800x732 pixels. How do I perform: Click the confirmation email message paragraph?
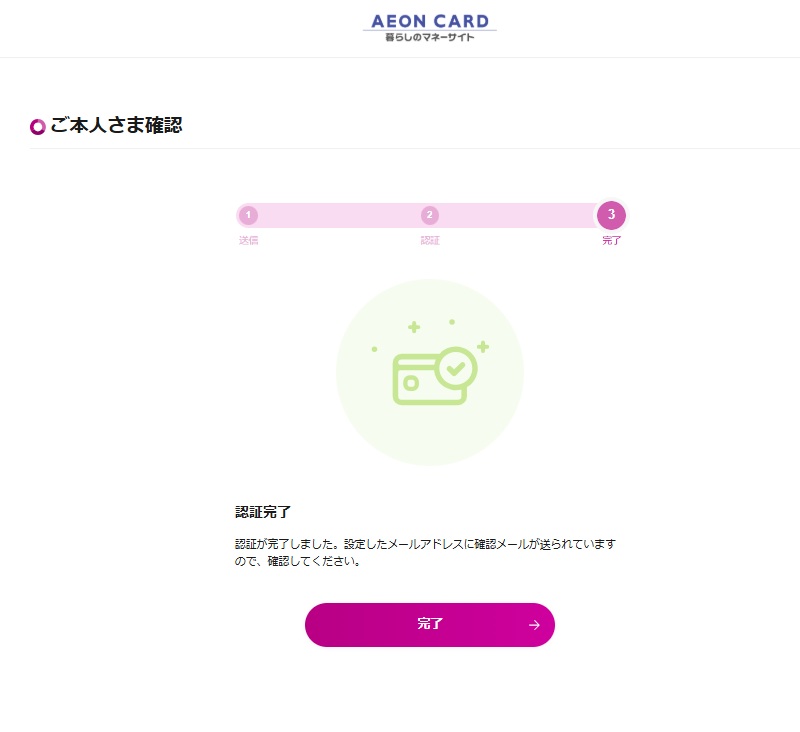[x=424, y=552]
